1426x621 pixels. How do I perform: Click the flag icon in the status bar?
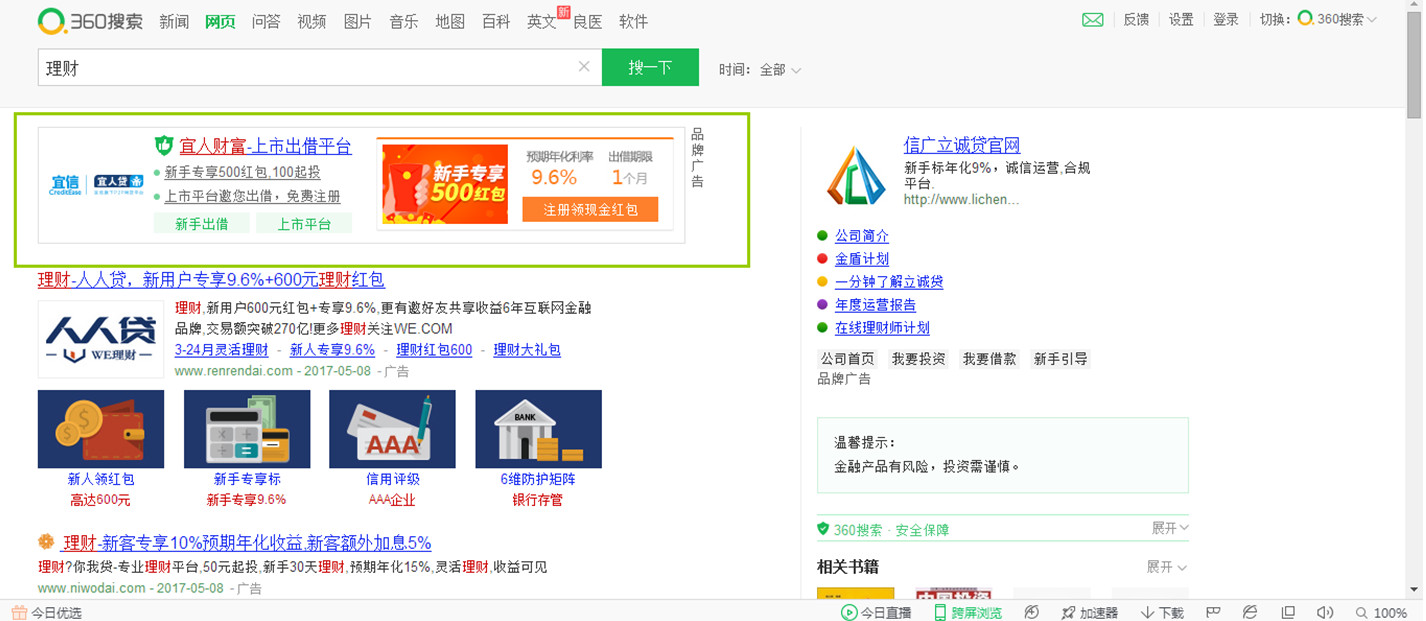[1213, 612]
